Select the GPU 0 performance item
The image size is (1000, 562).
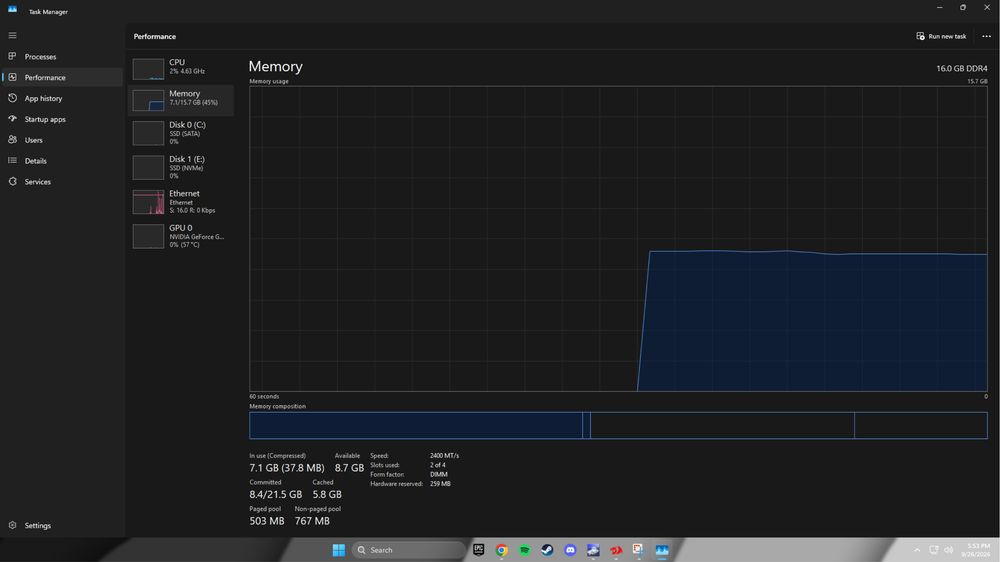tap(181, 236)
